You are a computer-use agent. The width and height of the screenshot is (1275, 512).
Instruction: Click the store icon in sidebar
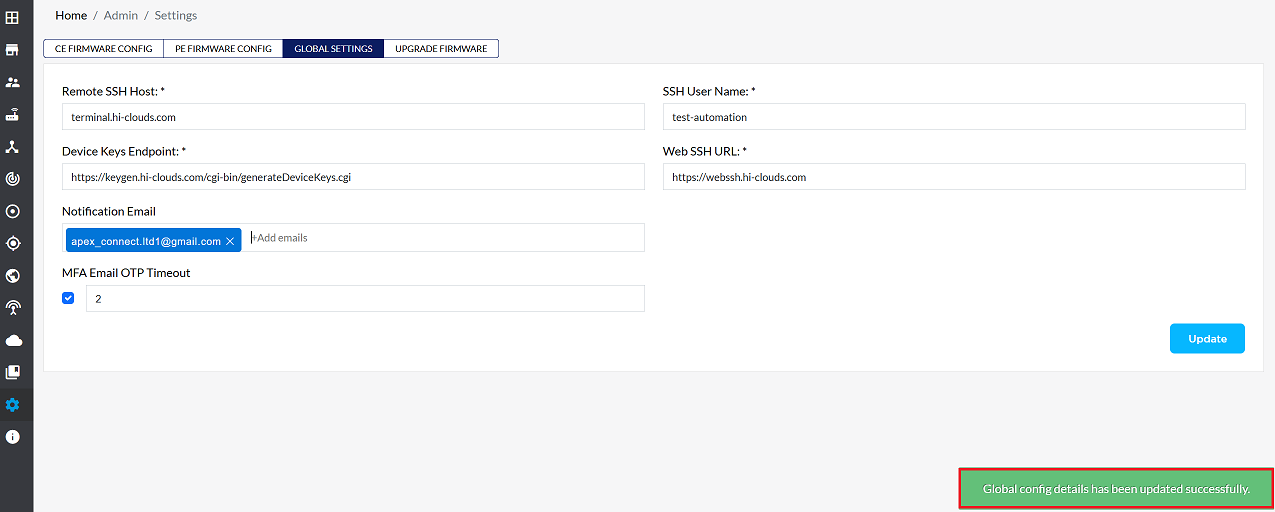pyautogui.click(x=13, y=50)
